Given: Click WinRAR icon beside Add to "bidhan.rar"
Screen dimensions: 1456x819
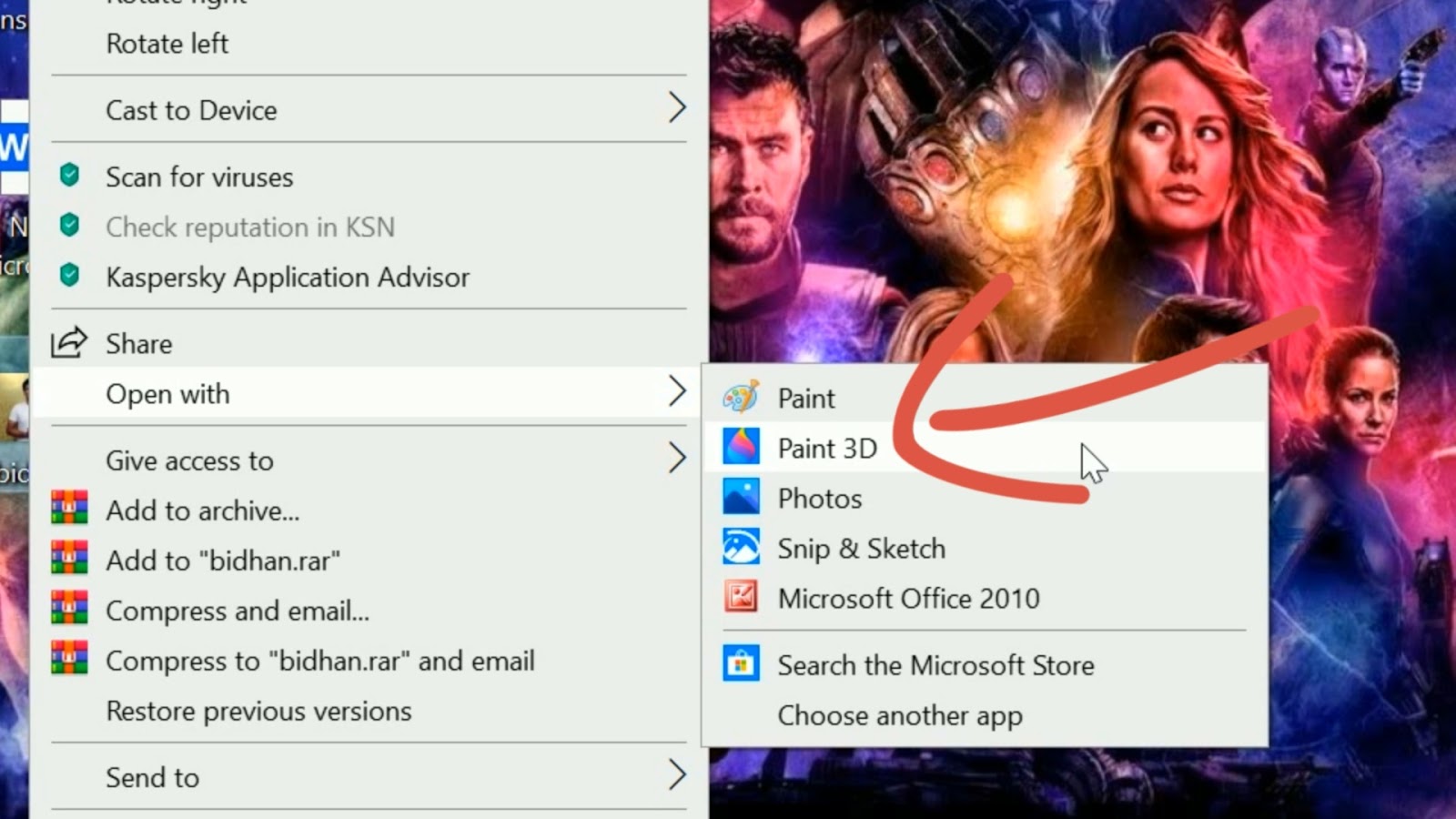Looking at the screenshot, I should pos(69,558).
